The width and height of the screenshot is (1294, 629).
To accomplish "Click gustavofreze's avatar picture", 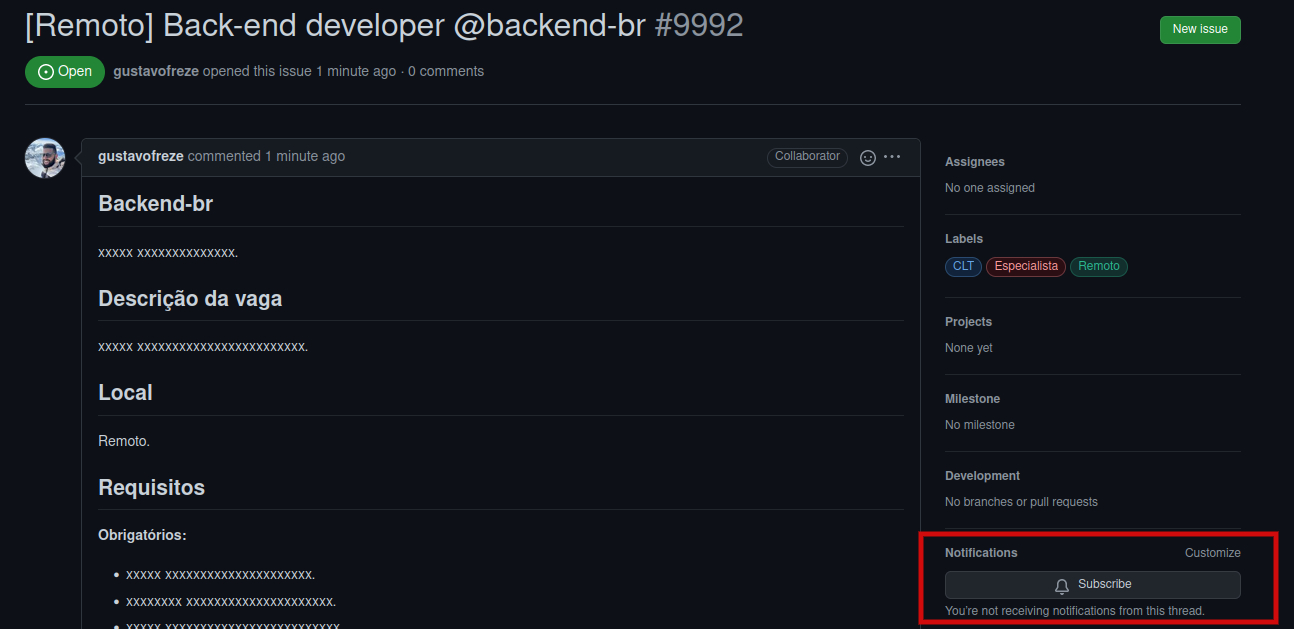I will tap(45, 158).
